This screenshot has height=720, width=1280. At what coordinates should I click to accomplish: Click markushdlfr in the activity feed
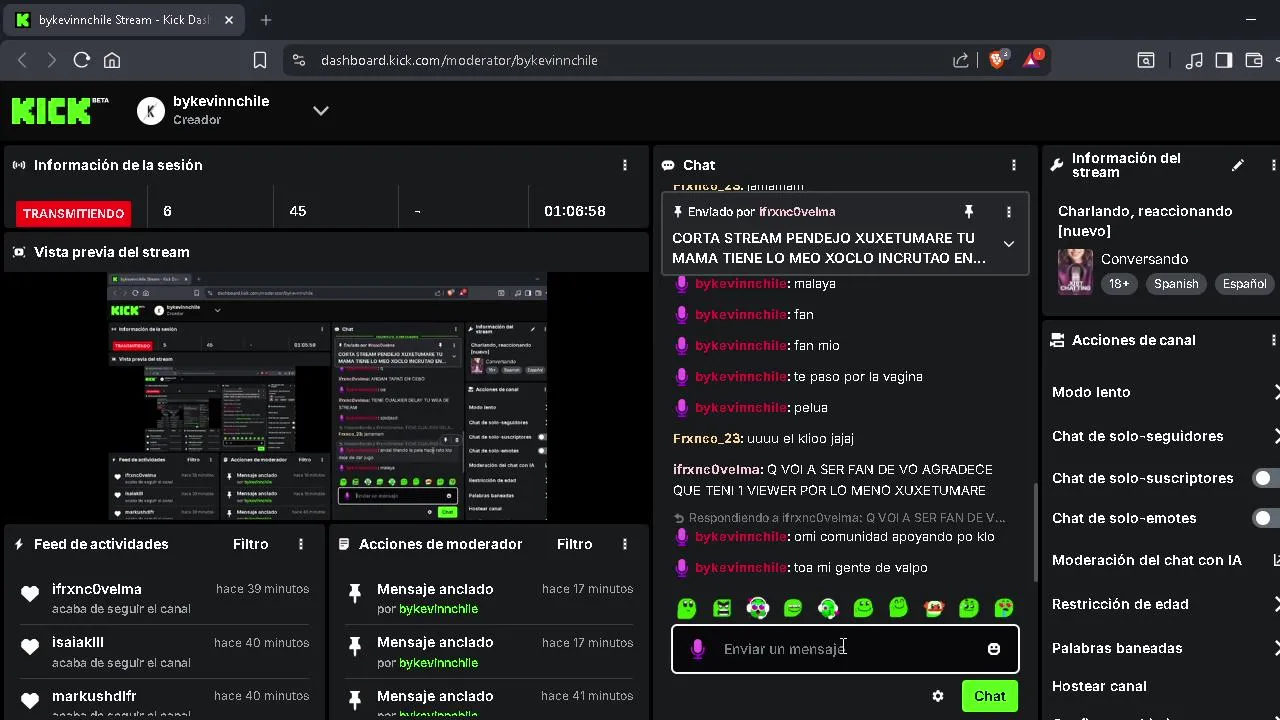[94, 696]
